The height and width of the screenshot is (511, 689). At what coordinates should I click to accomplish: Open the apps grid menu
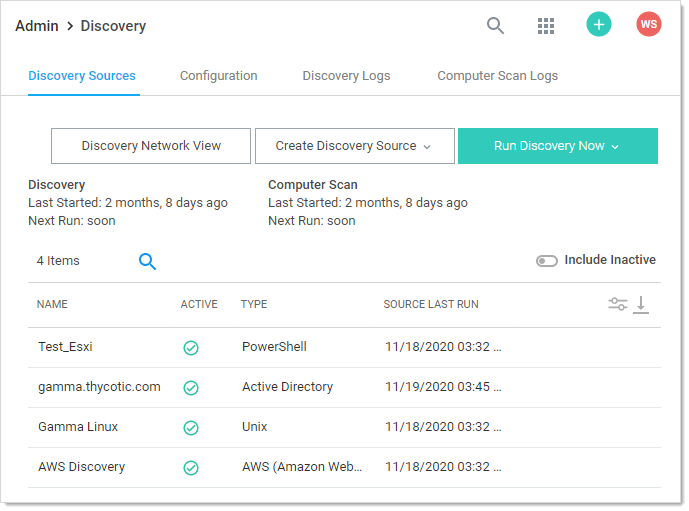tap(546, 26)
